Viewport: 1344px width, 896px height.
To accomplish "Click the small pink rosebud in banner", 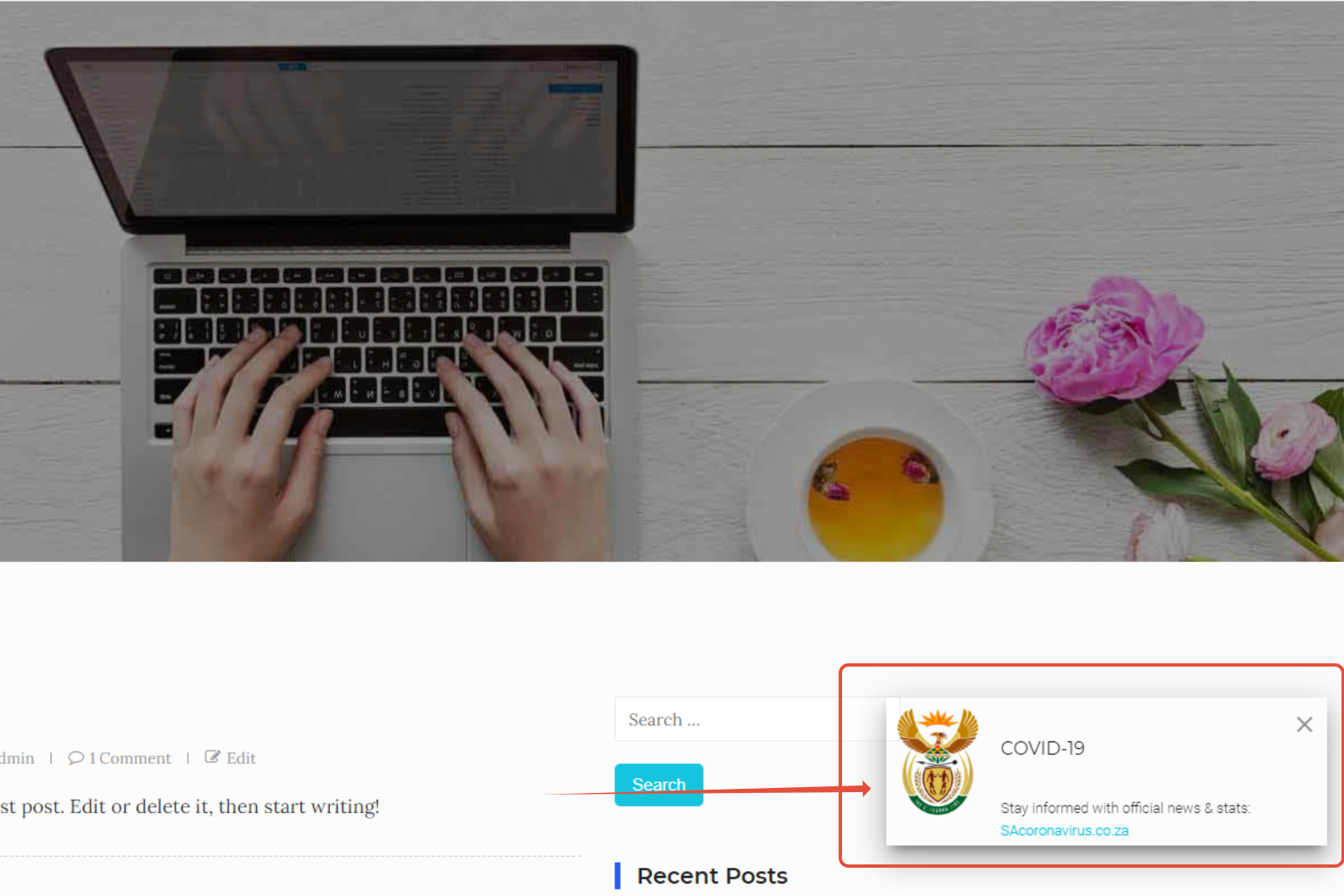I will point(1292,438).
